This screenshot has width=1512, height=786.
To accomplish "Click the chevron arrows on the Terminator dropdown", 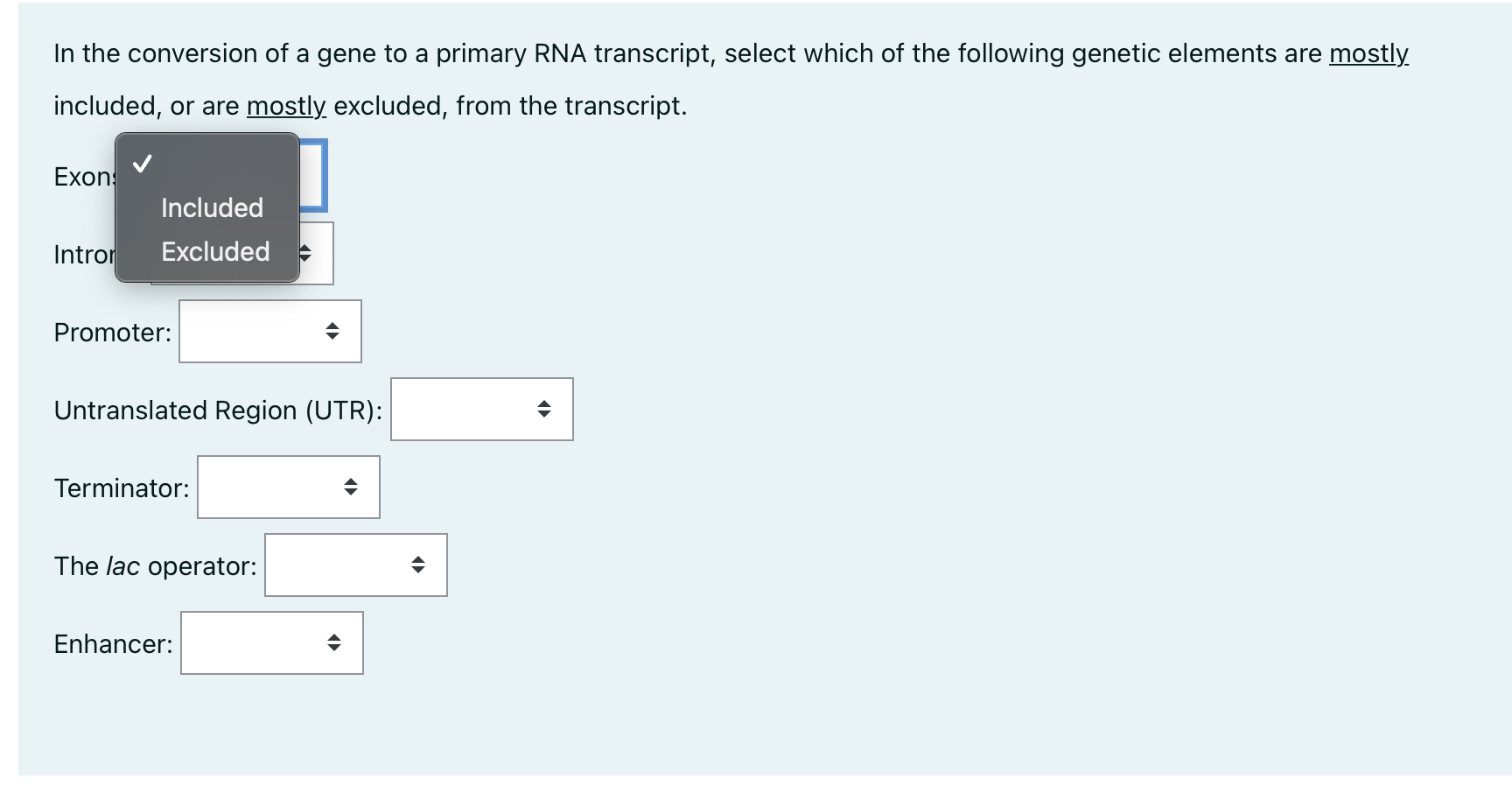I will 351,488.
